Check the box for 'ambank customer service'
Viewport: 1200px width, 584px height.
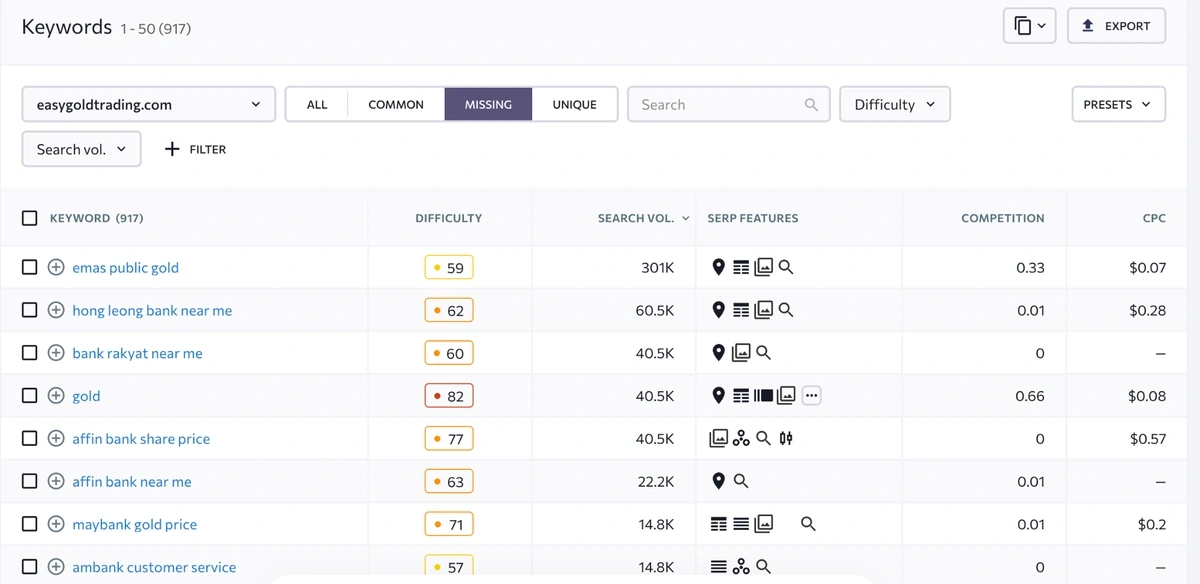[x=30, y=567]
